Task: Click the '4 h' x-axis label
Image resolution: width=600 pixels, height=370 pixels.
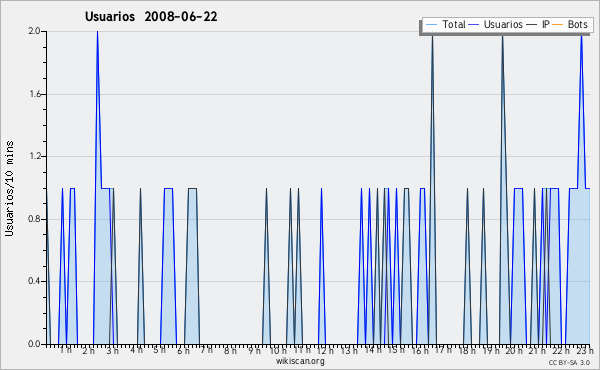Action: coord(136,350)
